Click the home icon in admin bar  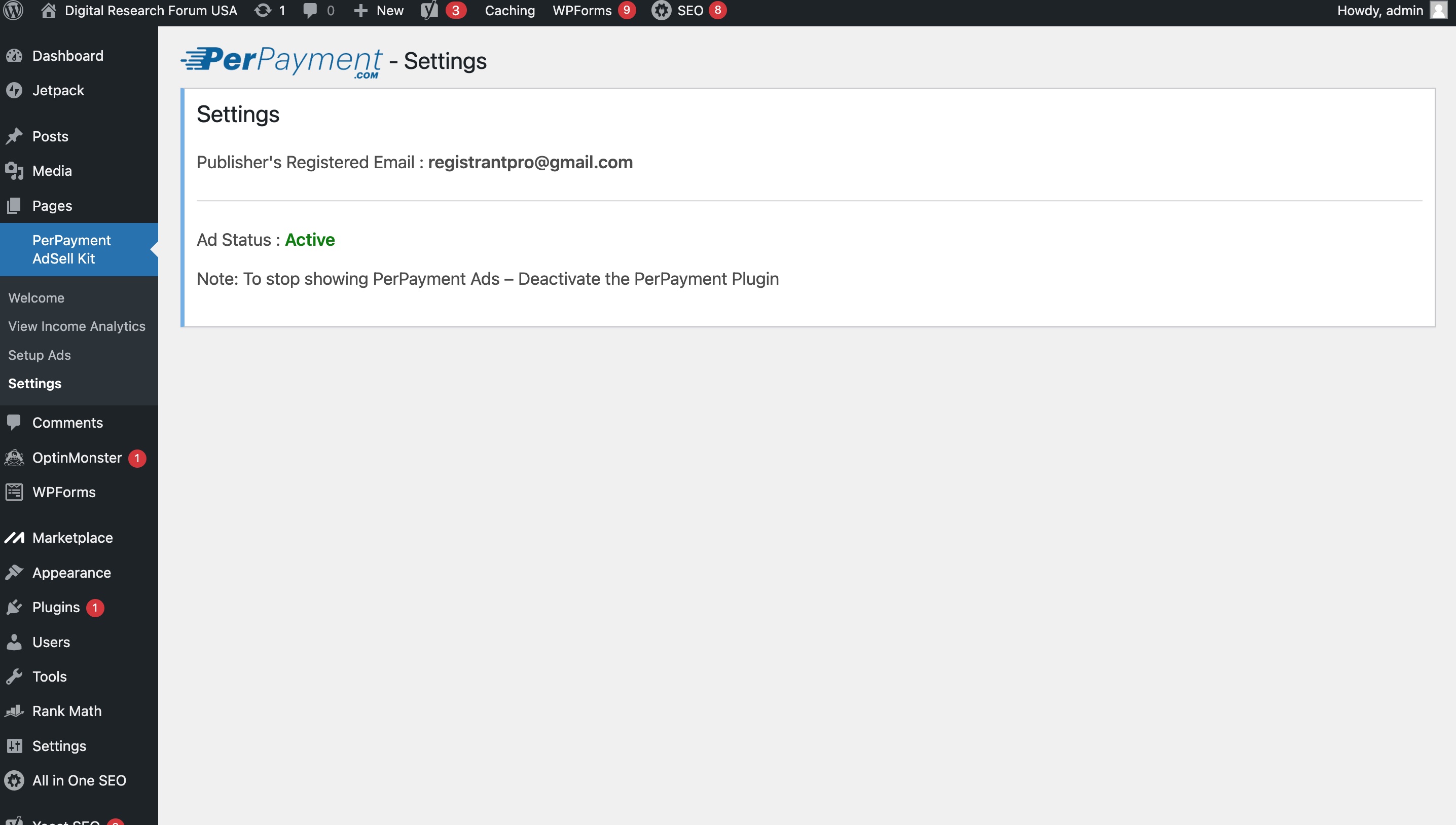[x=49, y=10]
